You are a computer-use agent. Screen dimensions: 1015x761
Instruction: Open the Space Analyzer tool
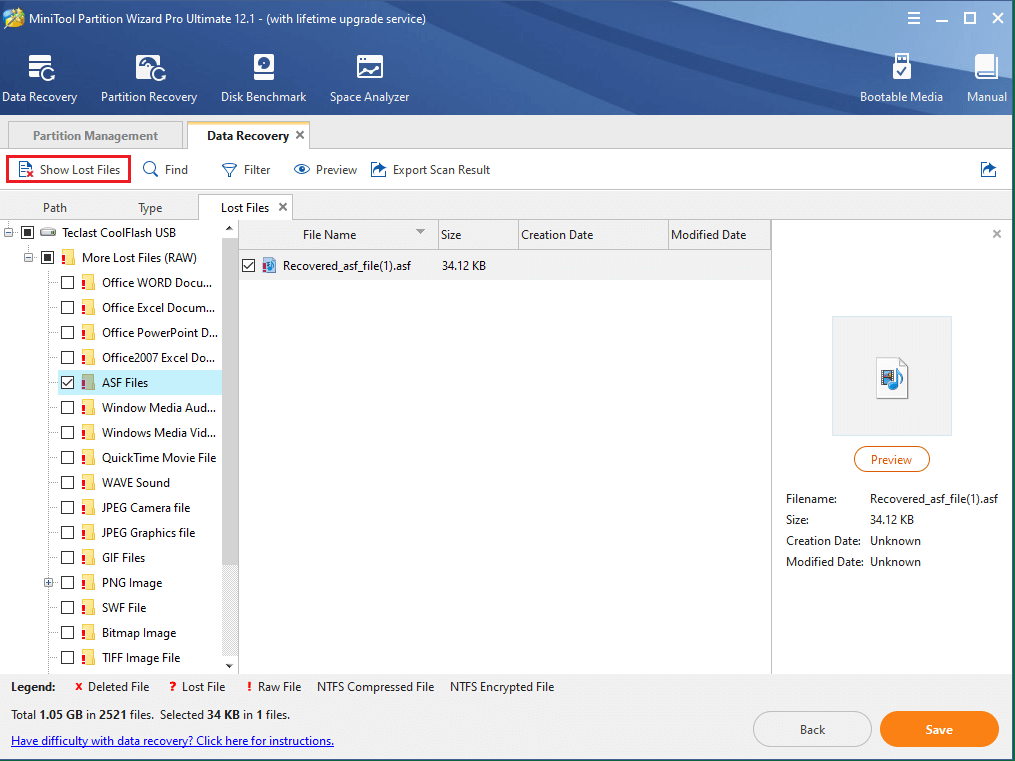370,67
